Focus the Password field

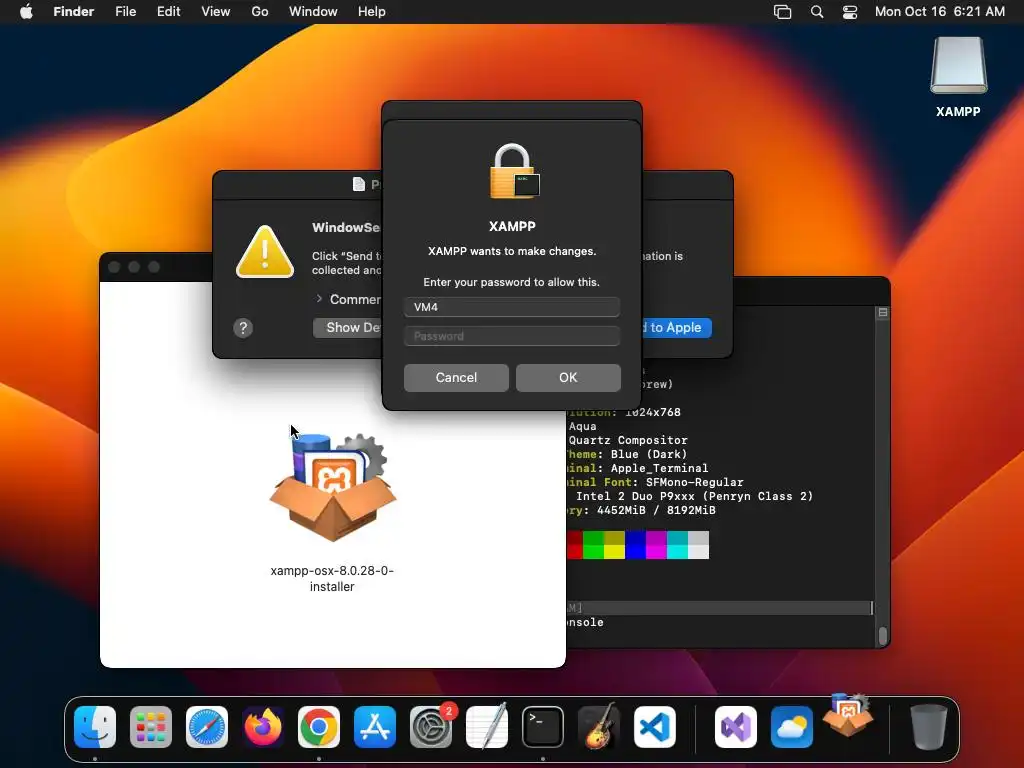tap(512, 336)
